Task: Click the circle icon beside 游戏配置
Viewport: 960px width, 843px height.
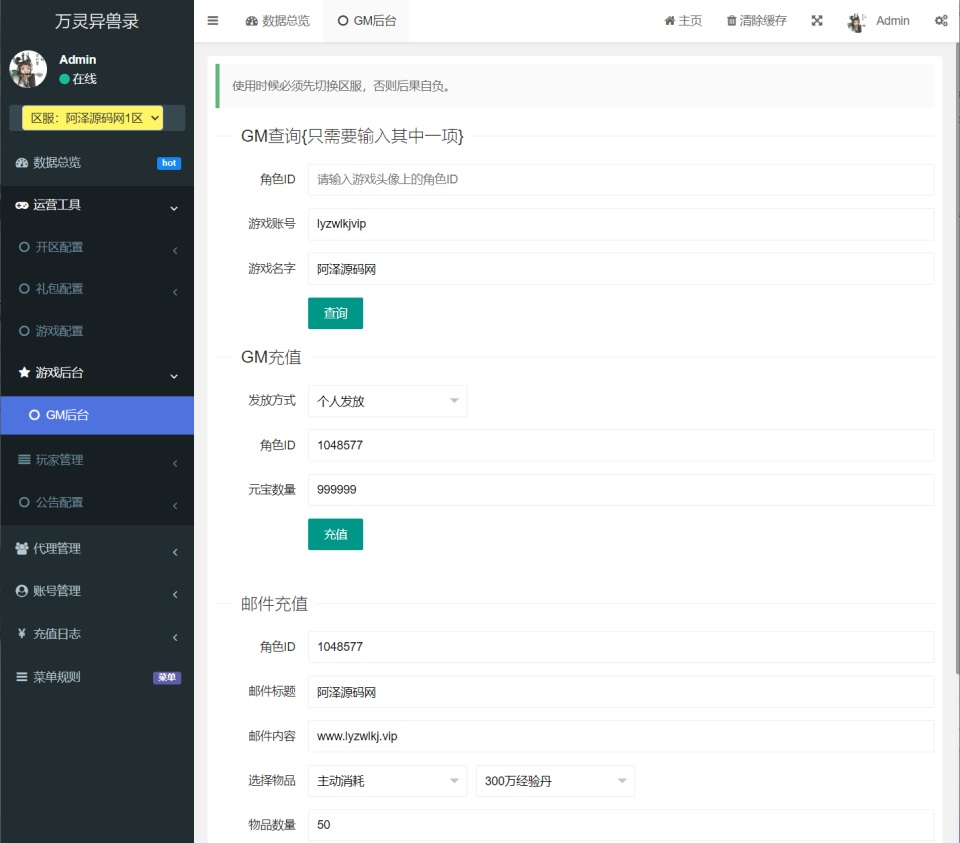Action: 24,331
